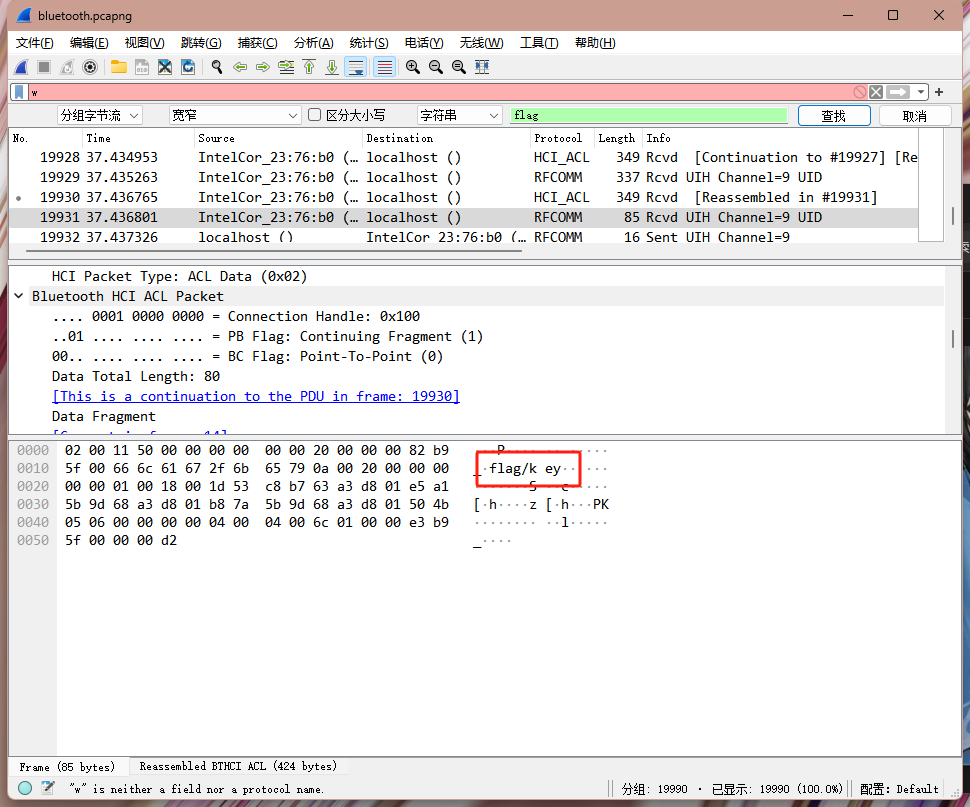Click the find packet magnifier icon

pyautogui.click(x=217, y=67)
